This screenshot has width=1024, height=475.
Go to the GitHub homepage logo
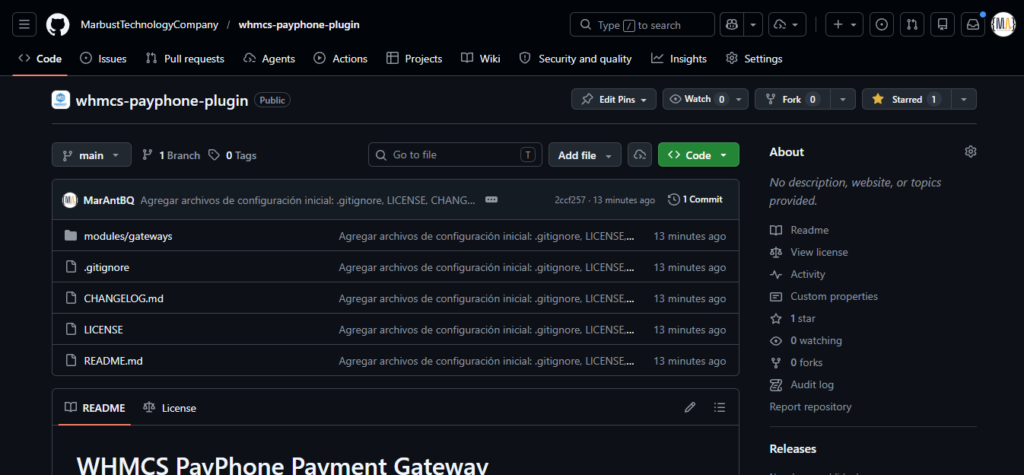pos(57,25)
